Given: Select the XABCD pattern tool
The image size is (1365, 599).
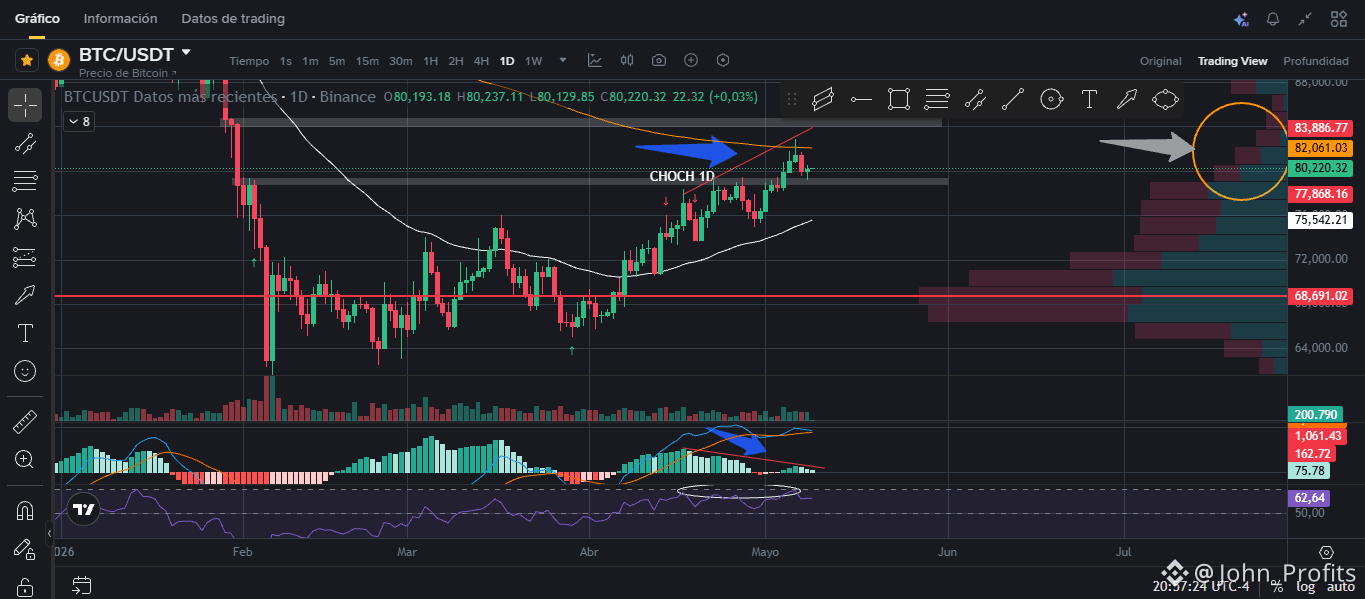Looking at the screenshot, I should (x=26, y=219).
